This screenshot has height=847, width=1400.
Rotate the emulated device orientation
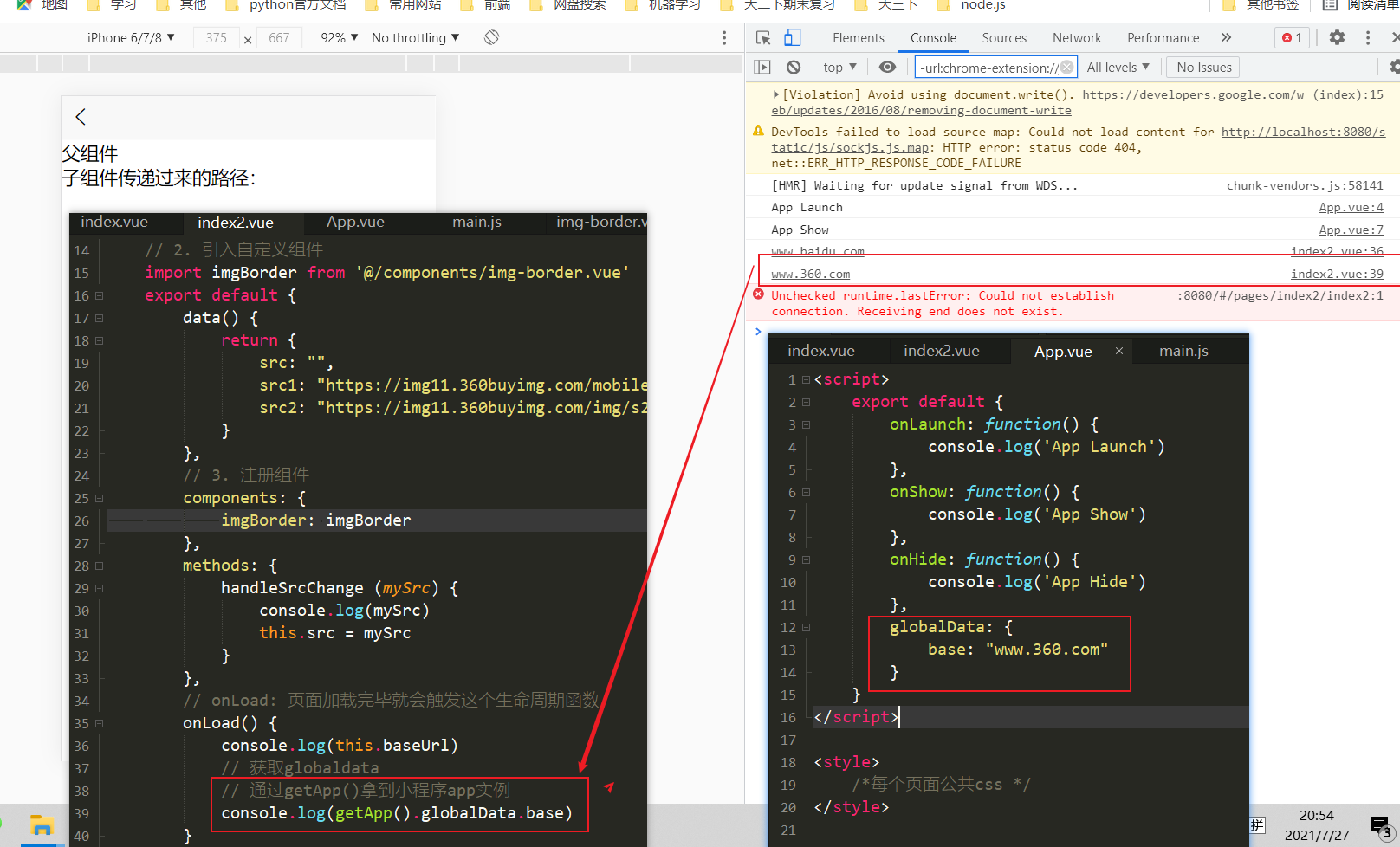(491, 37)
